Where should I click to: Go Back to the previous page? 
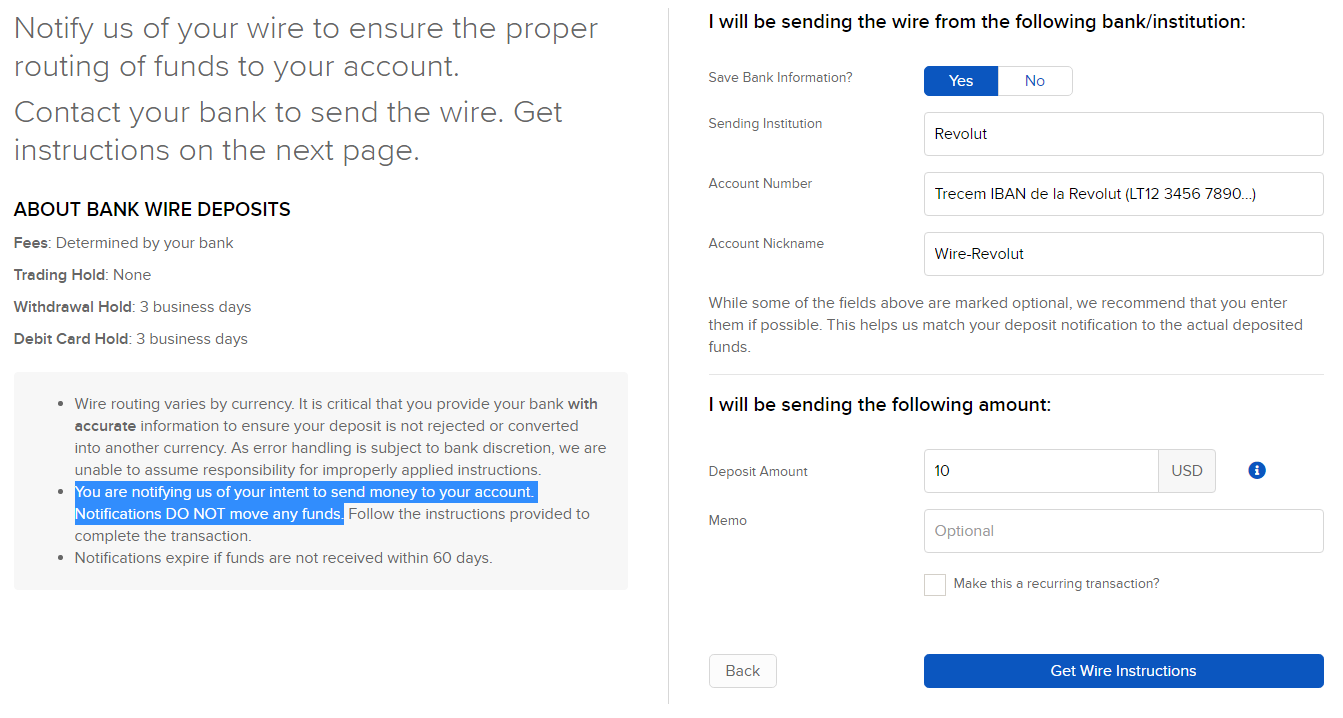click(x=742, y=671)
